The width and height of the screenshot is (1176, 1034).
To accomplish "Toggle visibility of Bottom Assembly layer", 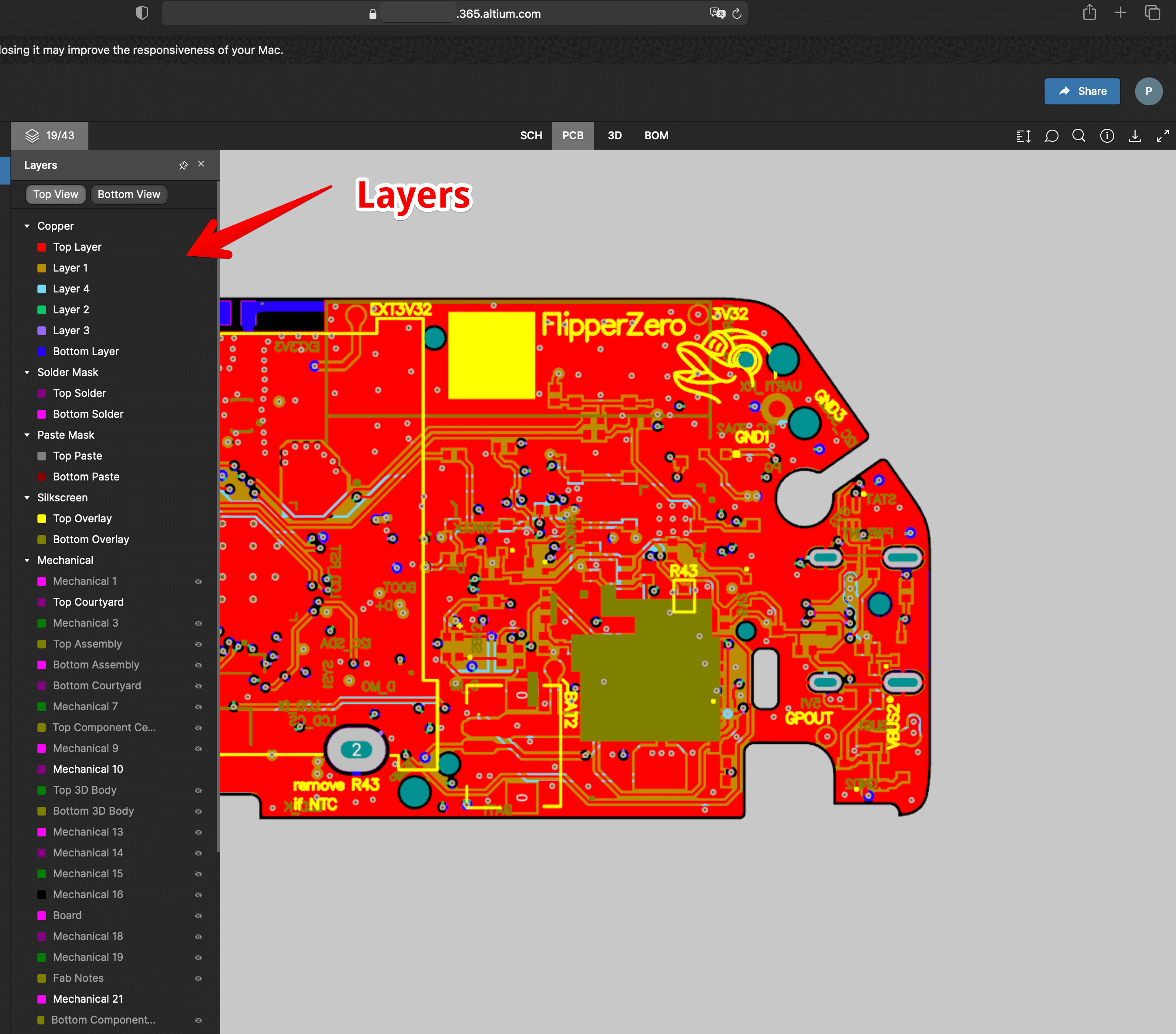I will coord(198,665).
